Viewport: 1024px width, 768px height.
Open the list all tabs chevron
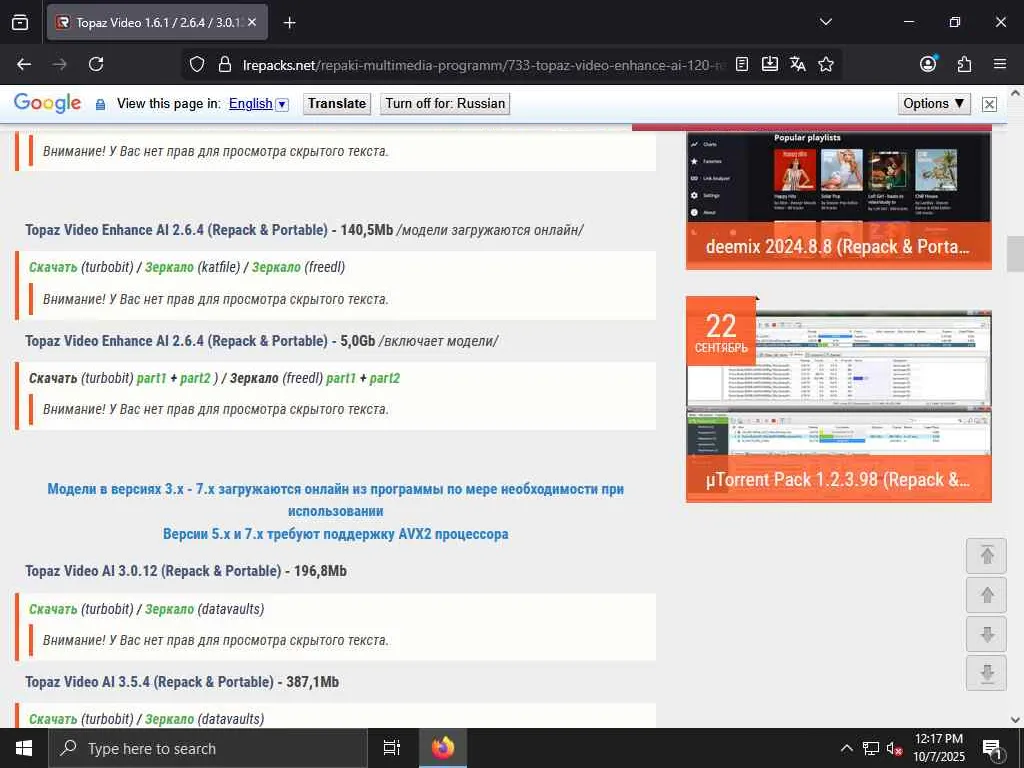[825, 22]
